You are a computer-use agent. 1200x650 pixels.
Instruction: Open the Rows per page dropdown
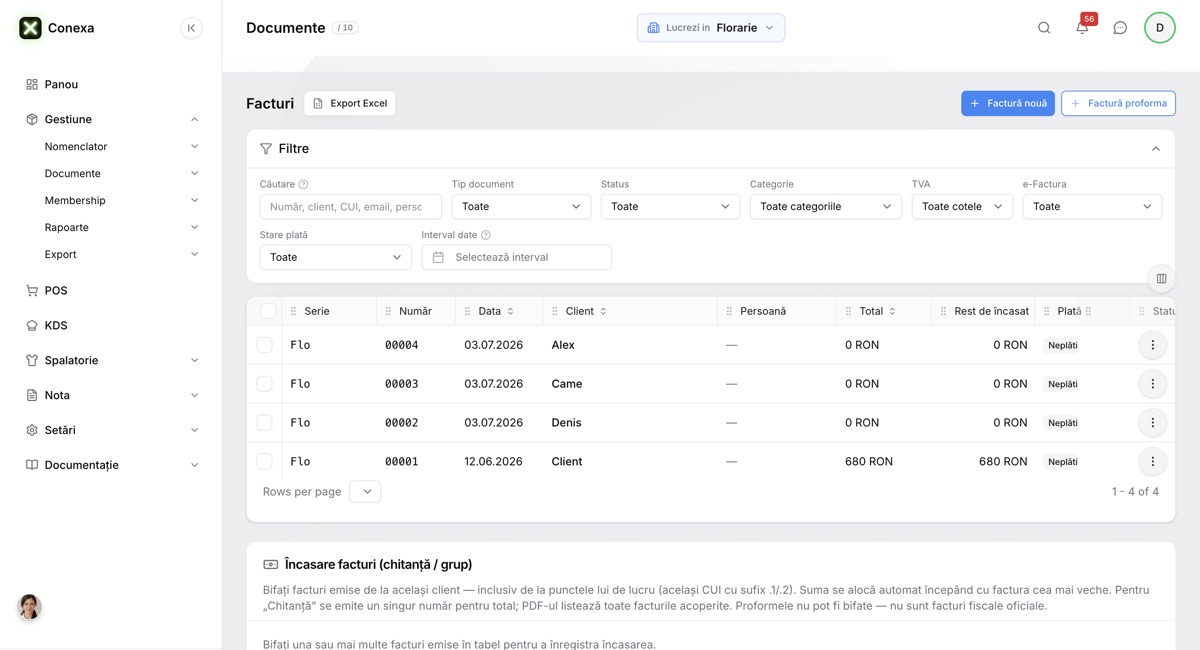tap(365, 492)
